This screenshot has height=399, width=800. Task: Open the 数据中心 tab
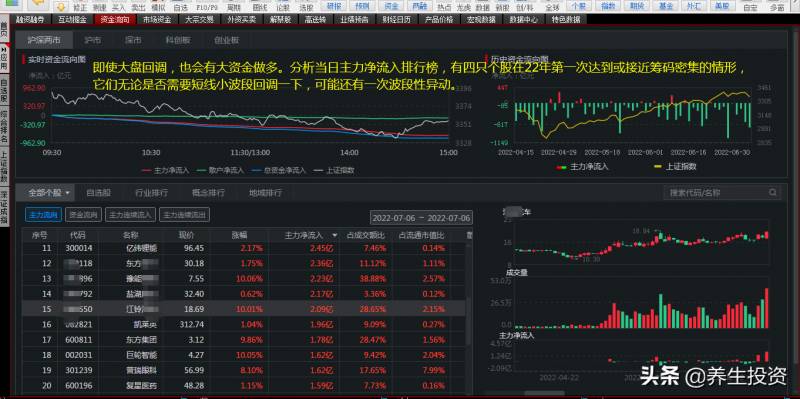point(523,19)
